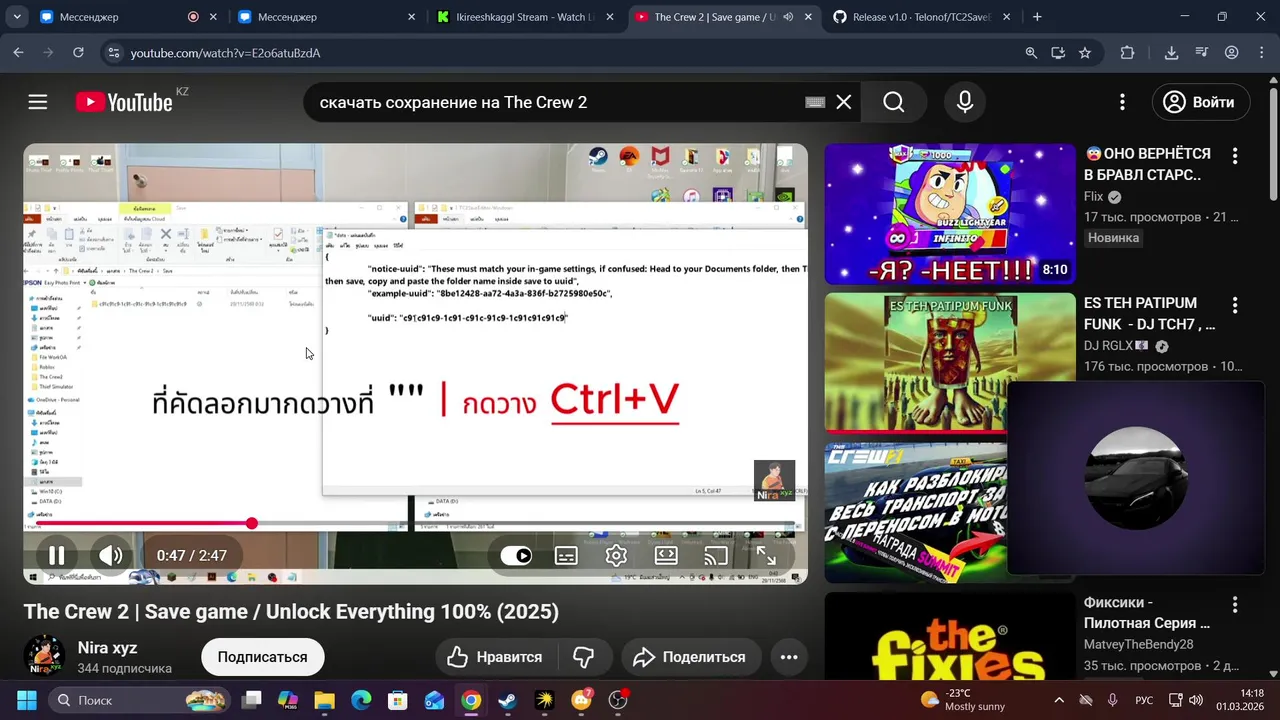This screenshot has height=720, width=1280.
Task: Open the on-screen keyboard in the search box
Action: 815,102
